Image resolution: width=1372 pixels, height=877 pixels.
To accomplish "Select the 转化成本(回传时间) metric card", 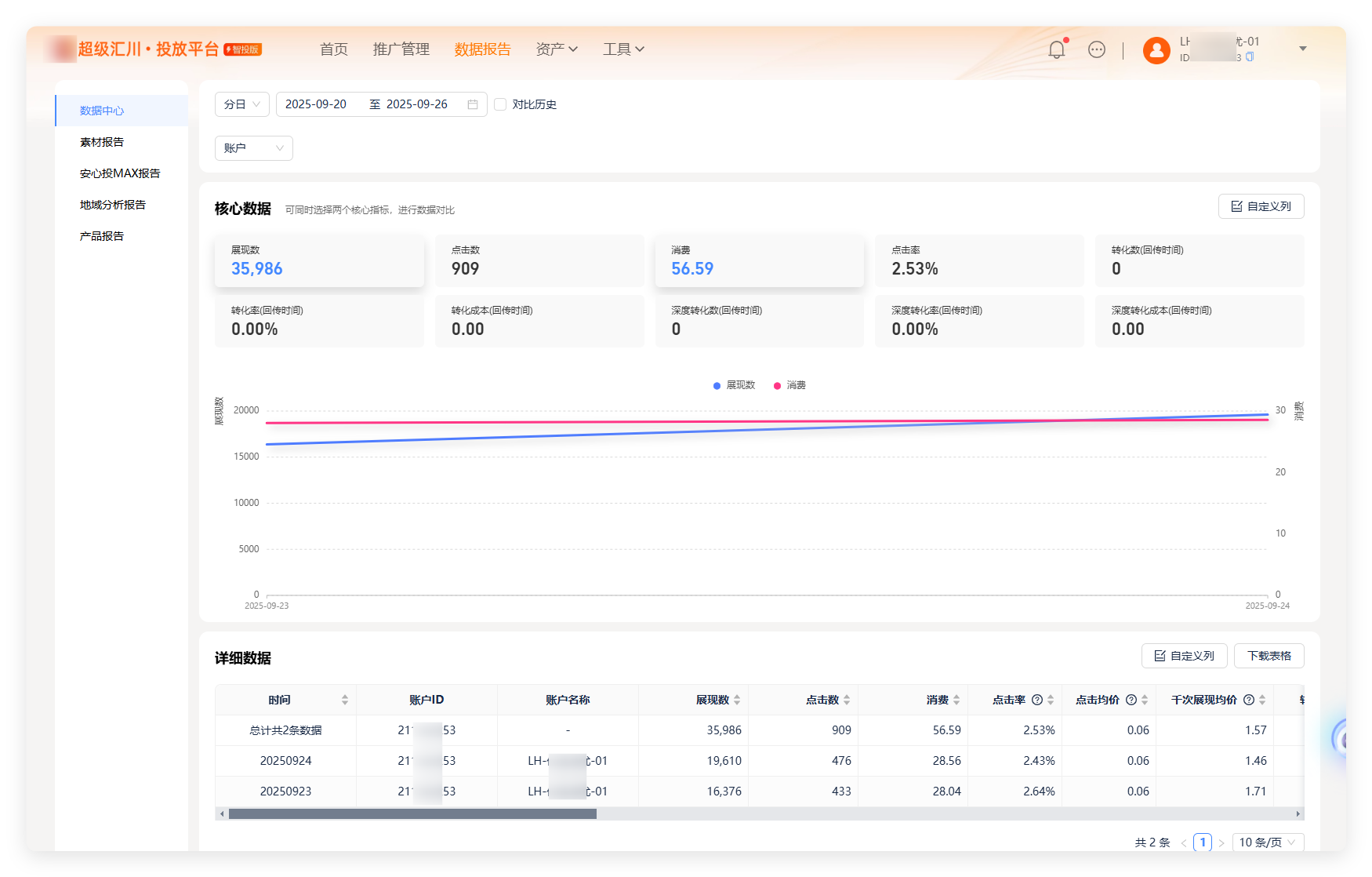I will pyautogui.click(x=539, y=321).
